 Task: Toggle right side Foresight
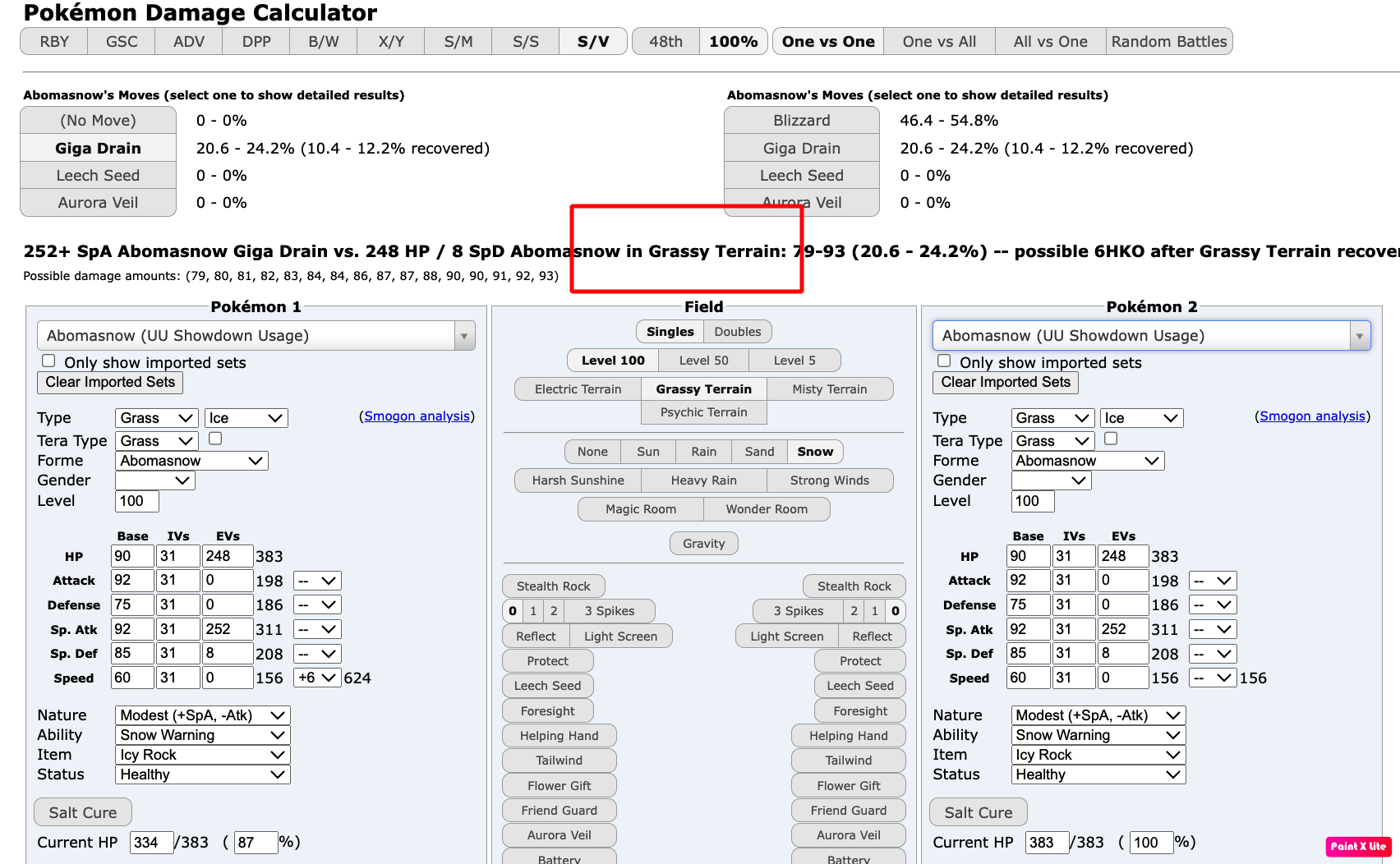[860, 710]
